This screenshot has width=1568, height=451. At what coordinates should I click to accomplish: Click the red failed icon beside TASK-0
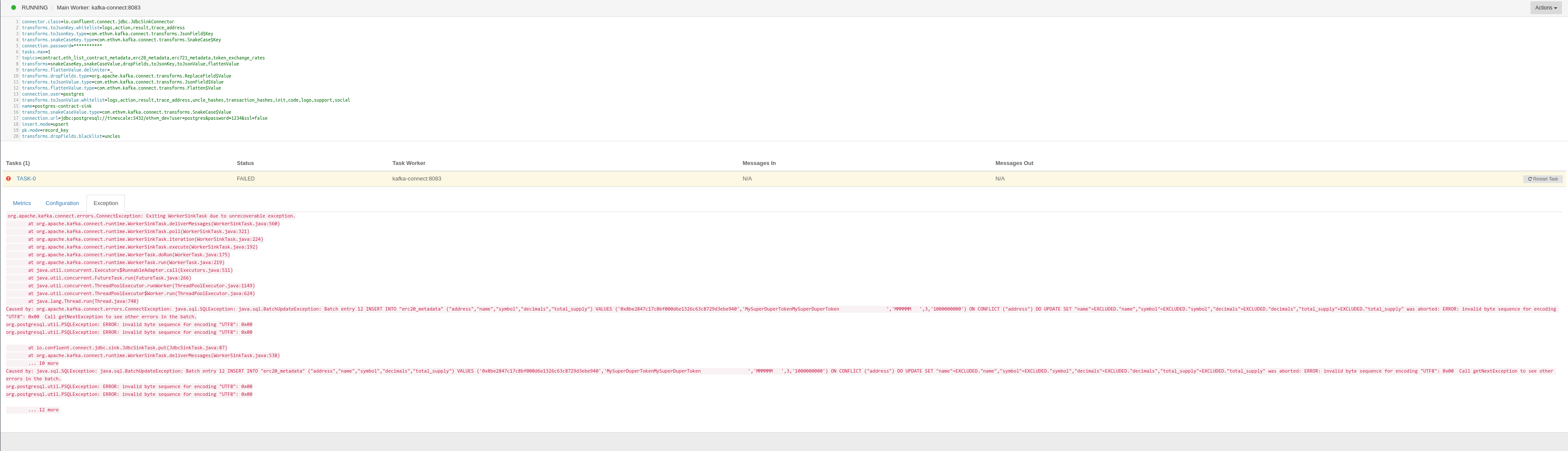click(9, 178)
